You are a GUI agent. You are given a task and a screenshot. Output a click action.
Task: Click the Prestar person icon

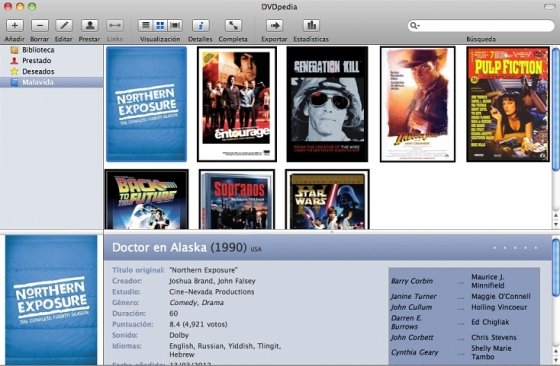click(x=90, y=25)
